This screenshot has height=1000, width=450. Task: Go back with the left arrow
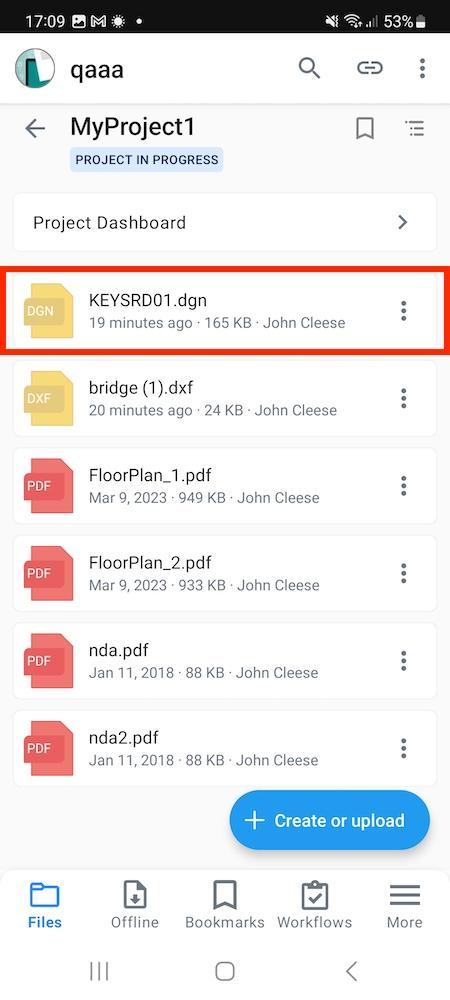pyautogui.click(x=35, y=129)
